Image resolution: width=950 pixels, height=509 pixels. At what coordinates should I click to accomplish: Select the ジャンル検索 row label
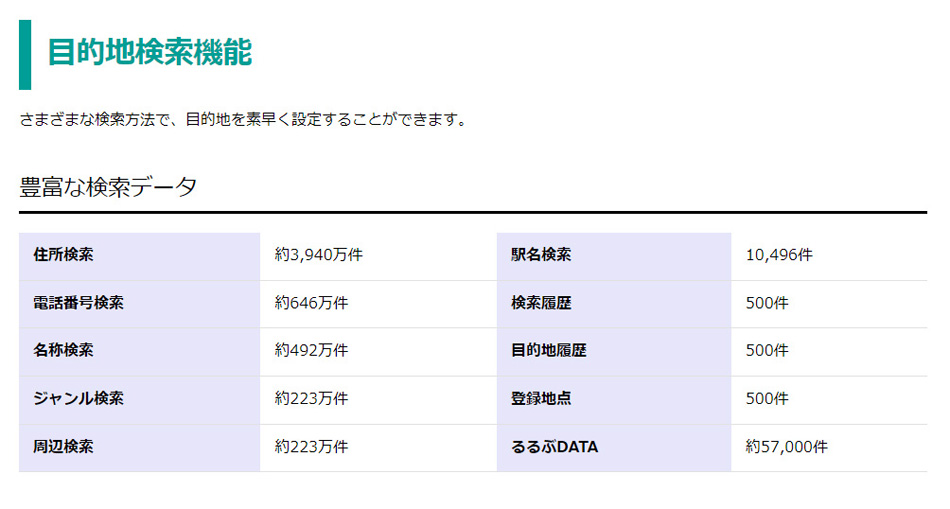[79, 399]
